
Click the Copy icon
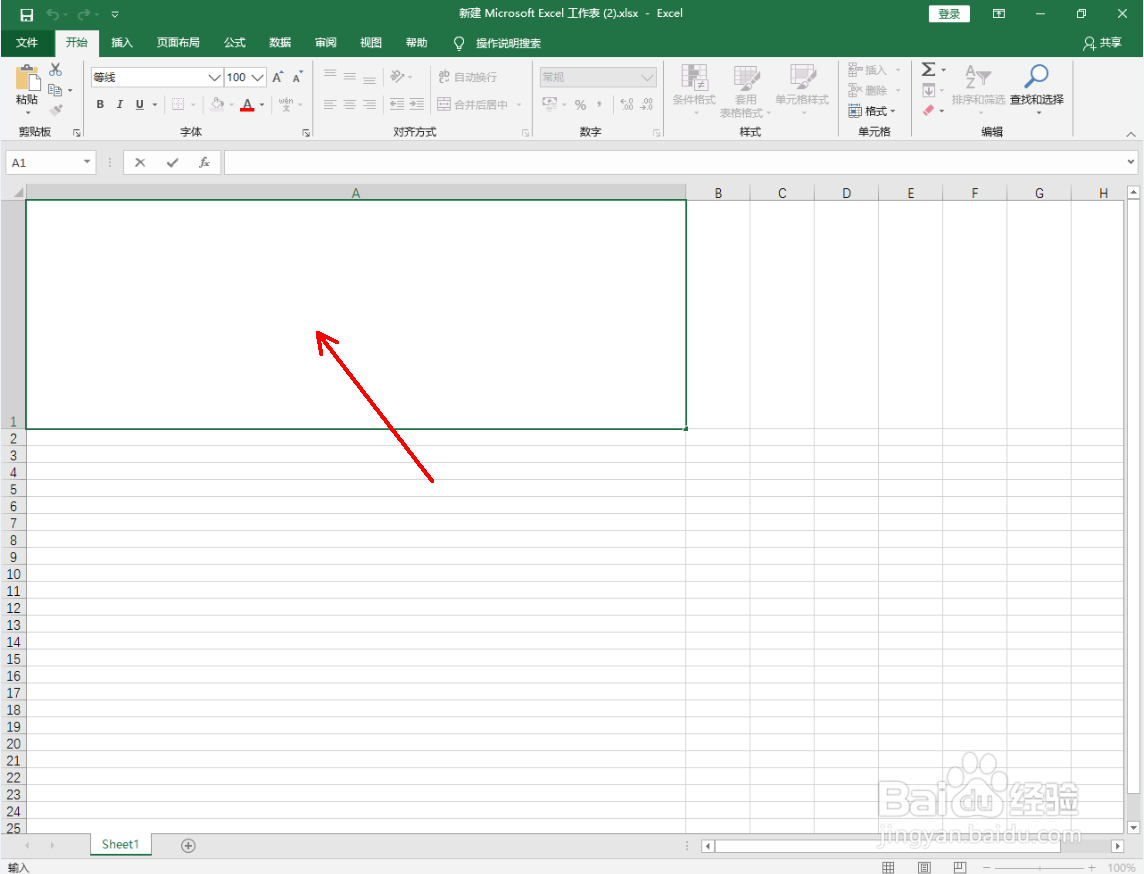point(55,90)
